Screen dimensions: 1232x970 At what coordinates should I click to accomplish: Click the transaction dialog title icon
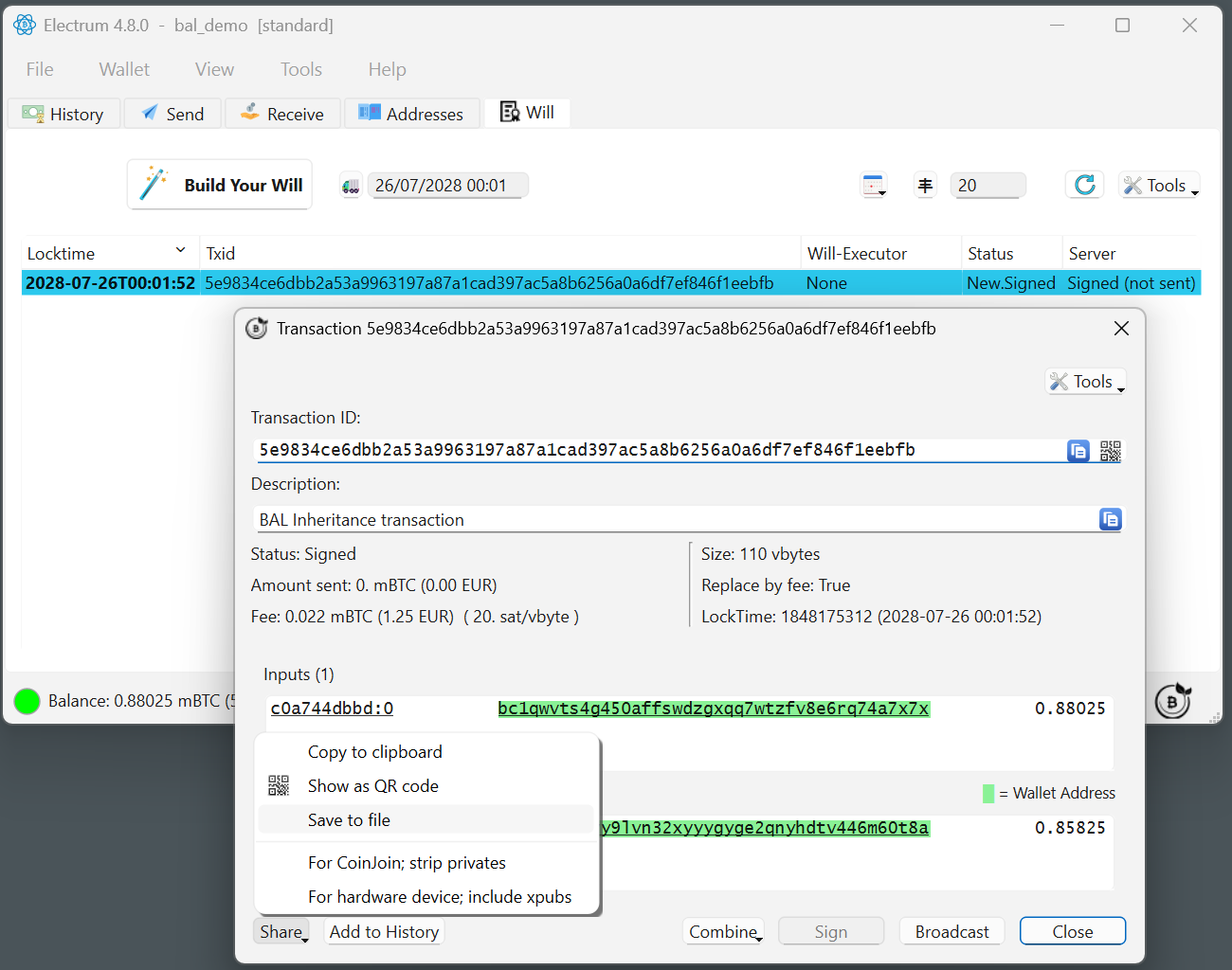256,328
